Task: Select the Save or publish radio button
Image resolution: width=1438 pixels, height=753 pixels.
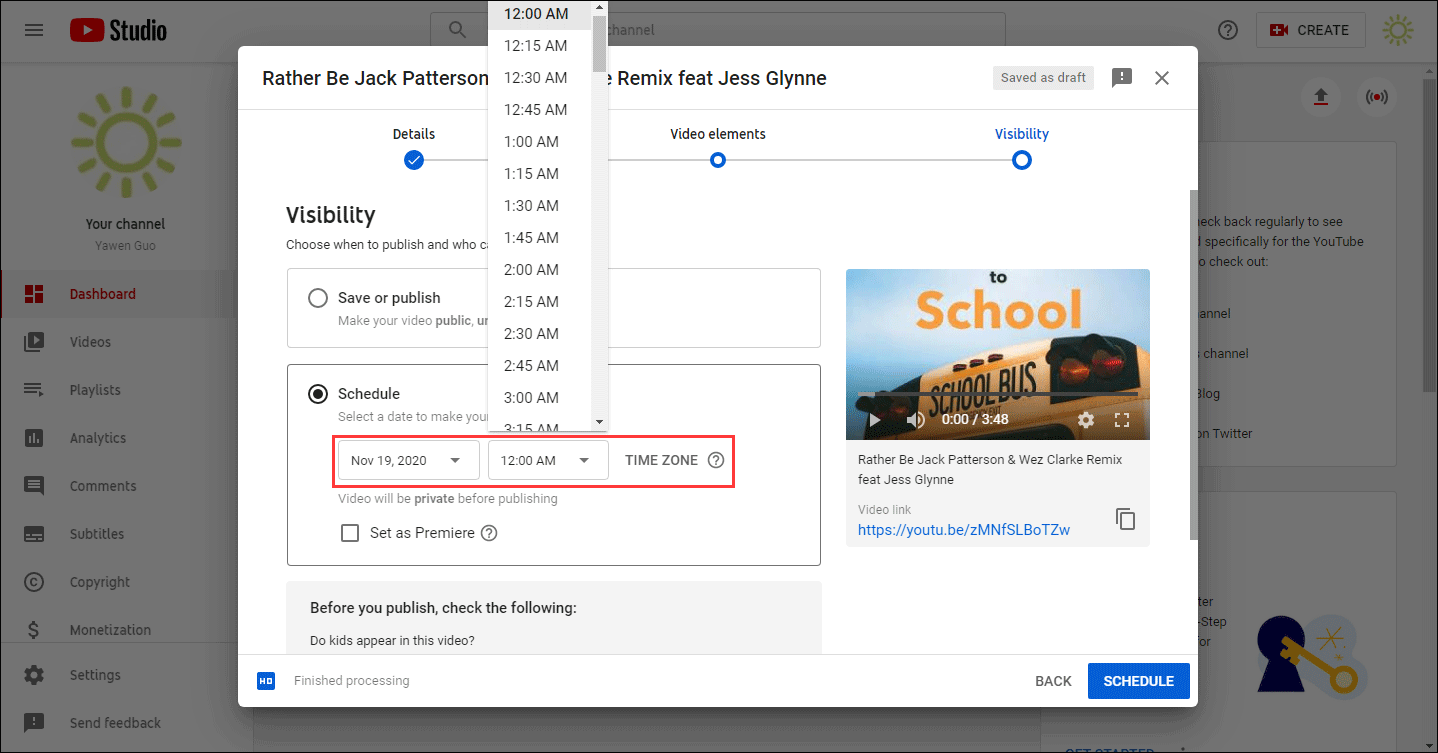Action: click(318, 298)
